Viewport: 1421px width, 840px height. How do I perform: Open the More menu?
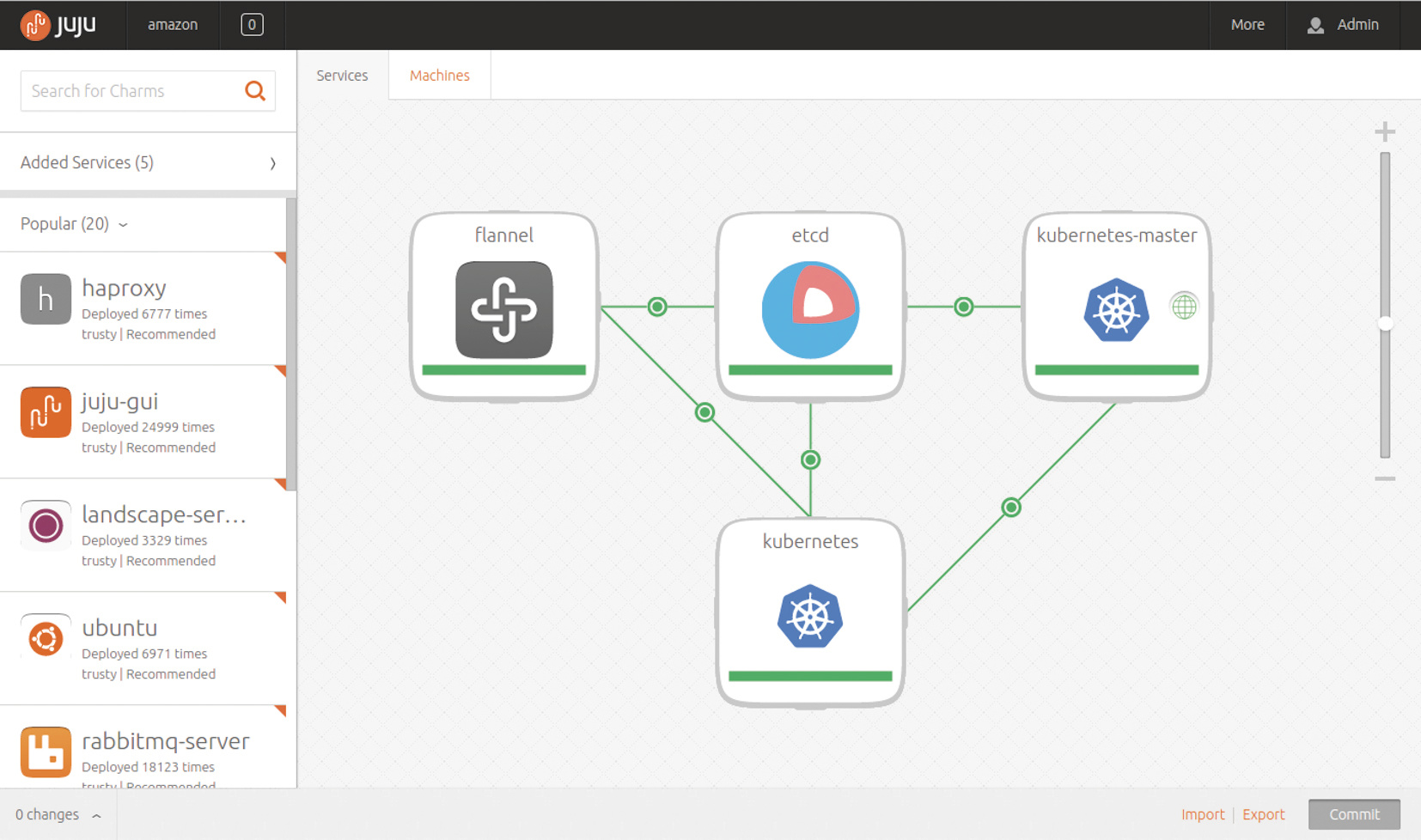[1247, 25]
